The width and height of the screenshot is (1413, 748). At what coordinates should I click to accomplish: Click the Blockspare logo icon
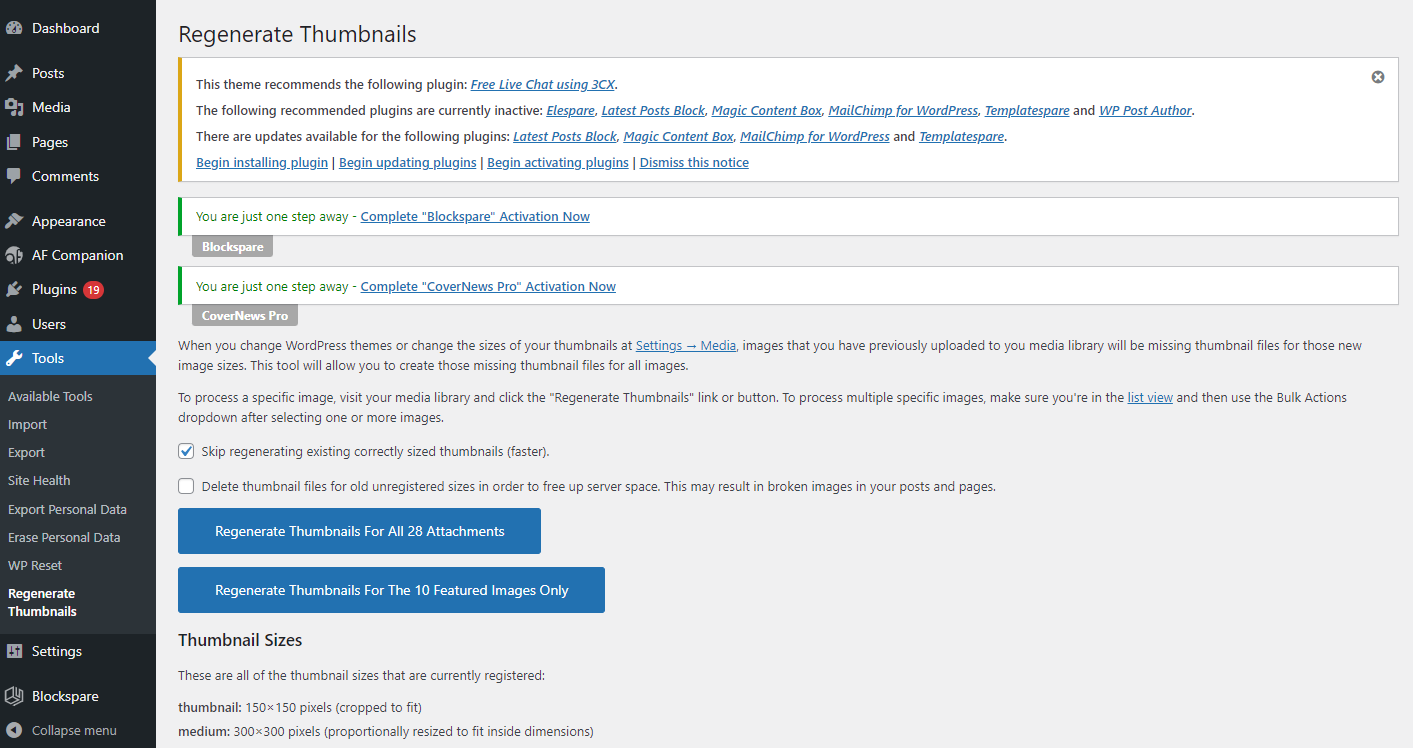coord(14,696)
